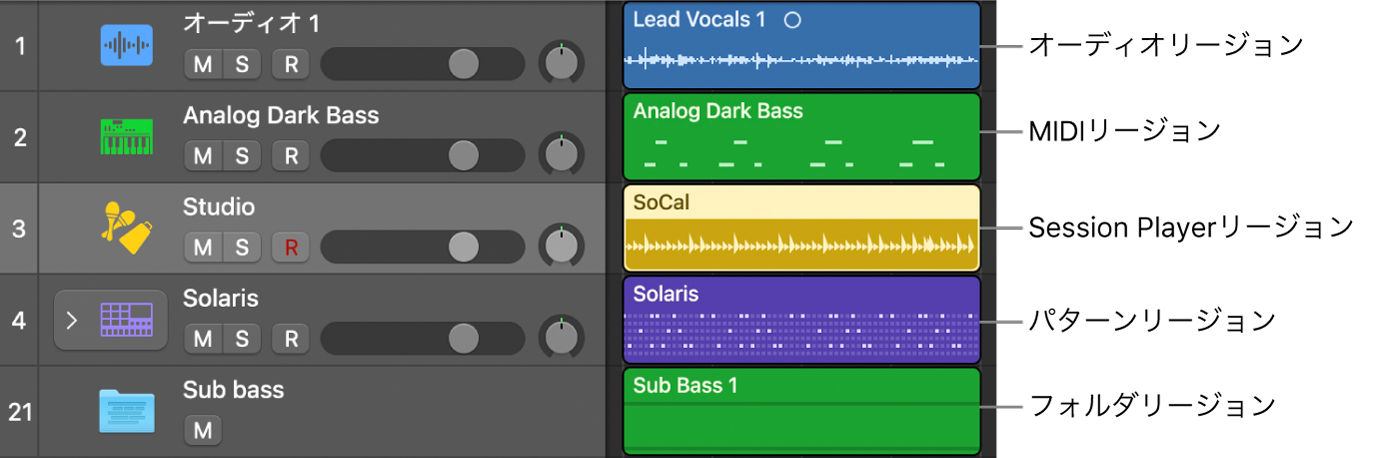Record-enable the Analog Dark Bass track
Image resolution: width=1386 pixels, height=458 pixels.
pyautogui.click(x=291, y=156)
